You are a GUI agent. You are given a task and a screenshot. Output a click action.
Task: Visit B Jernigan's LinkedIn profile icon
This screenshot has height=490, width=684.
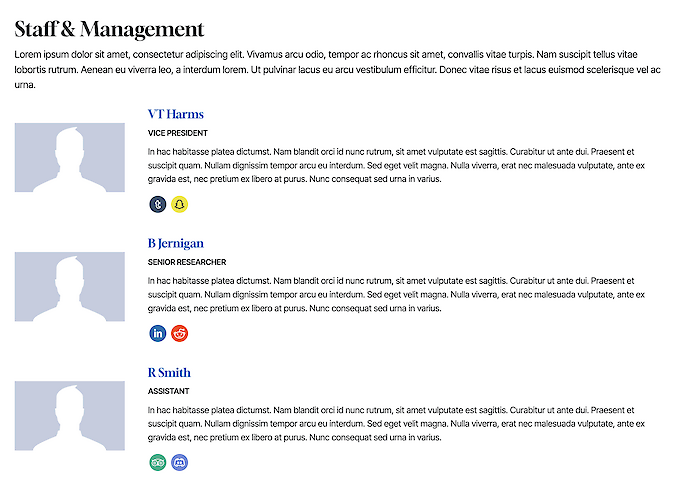coord(157,333)
